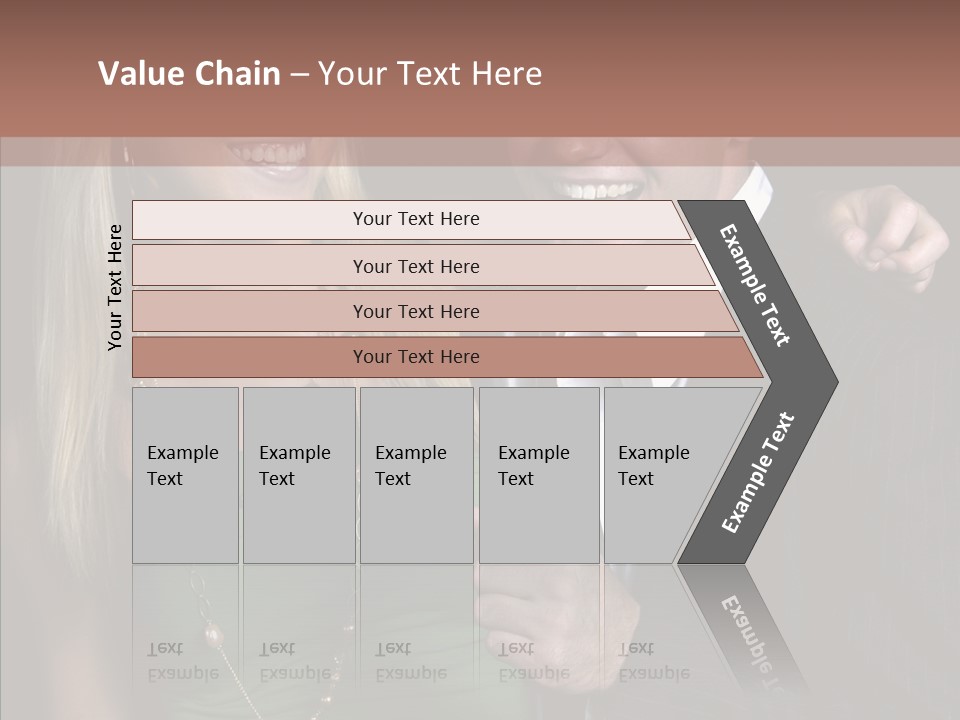Click the "Your Text Here" part of the title
Screen dimensions: 960x720
(430, 74)
